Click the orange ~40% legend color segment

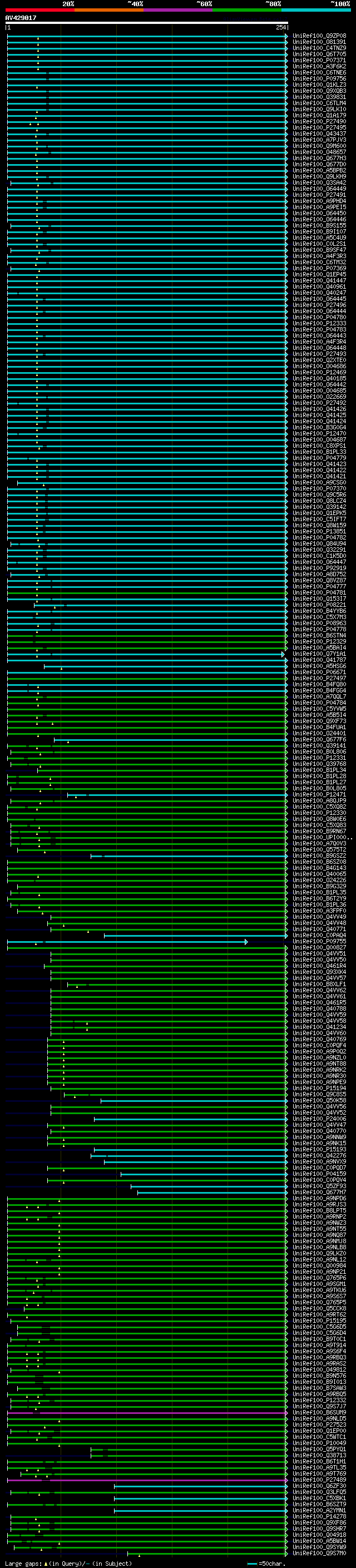[109, 10]
